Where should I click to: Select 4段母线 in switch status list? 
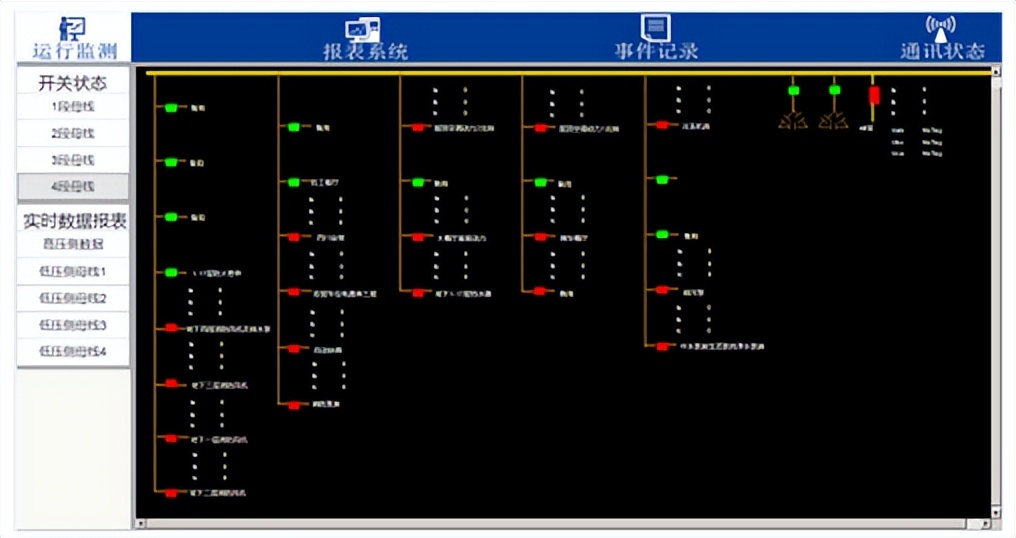tap(73, 186)
